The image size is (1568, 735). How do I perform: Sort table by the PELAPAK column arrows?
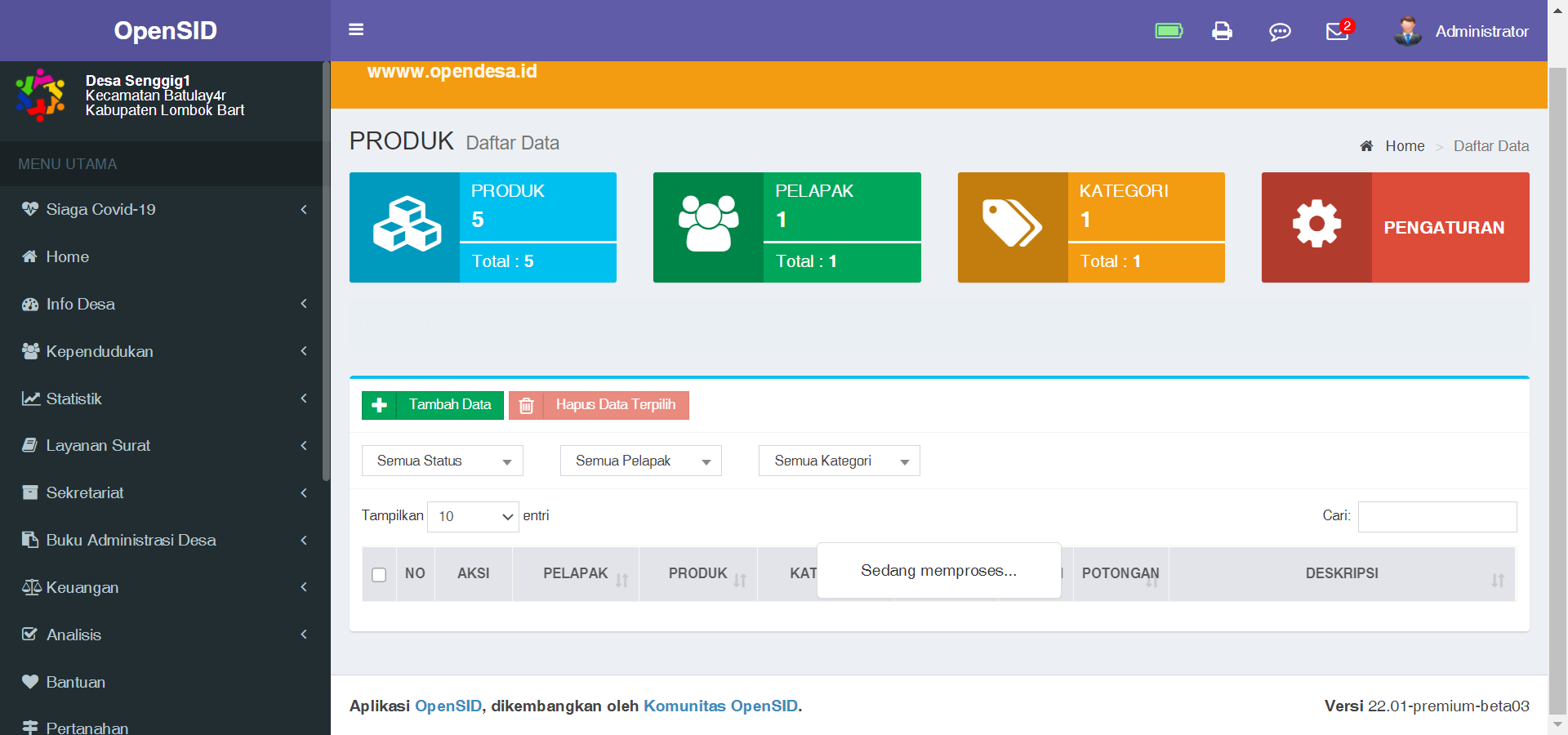click(x=622, y=580)
